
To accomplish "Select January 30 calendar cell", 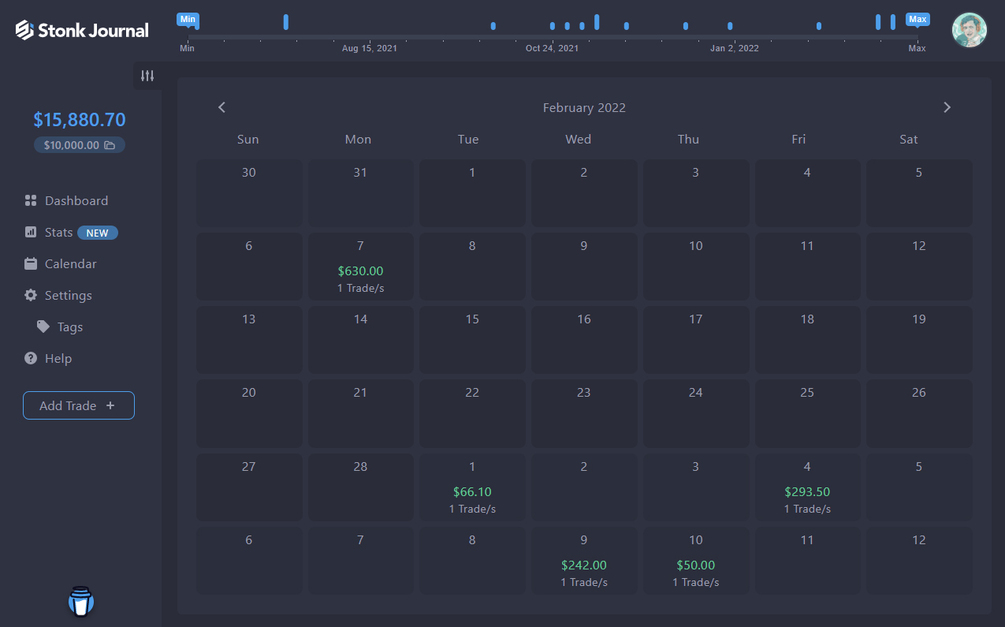I will (x=249, y=193).
